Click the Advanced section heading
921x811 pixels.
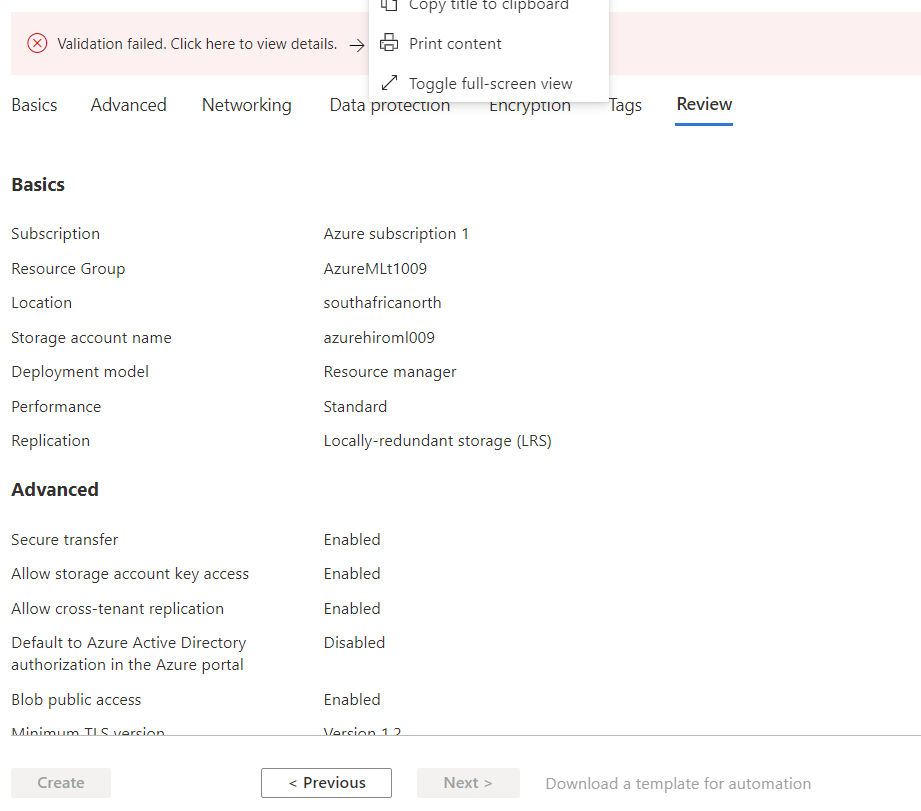[x=55, y=489]
